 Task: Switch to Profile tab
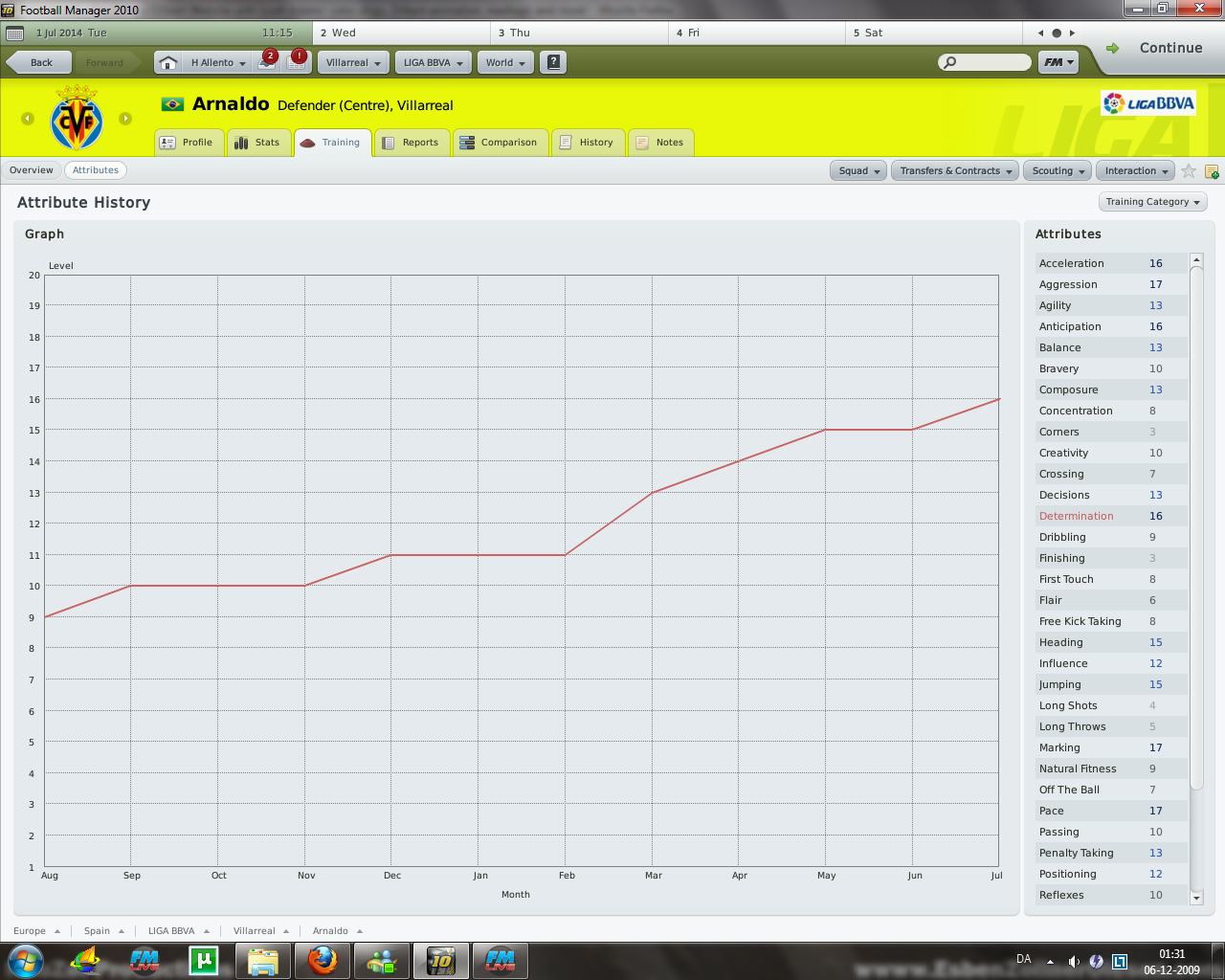pos(189,143)
